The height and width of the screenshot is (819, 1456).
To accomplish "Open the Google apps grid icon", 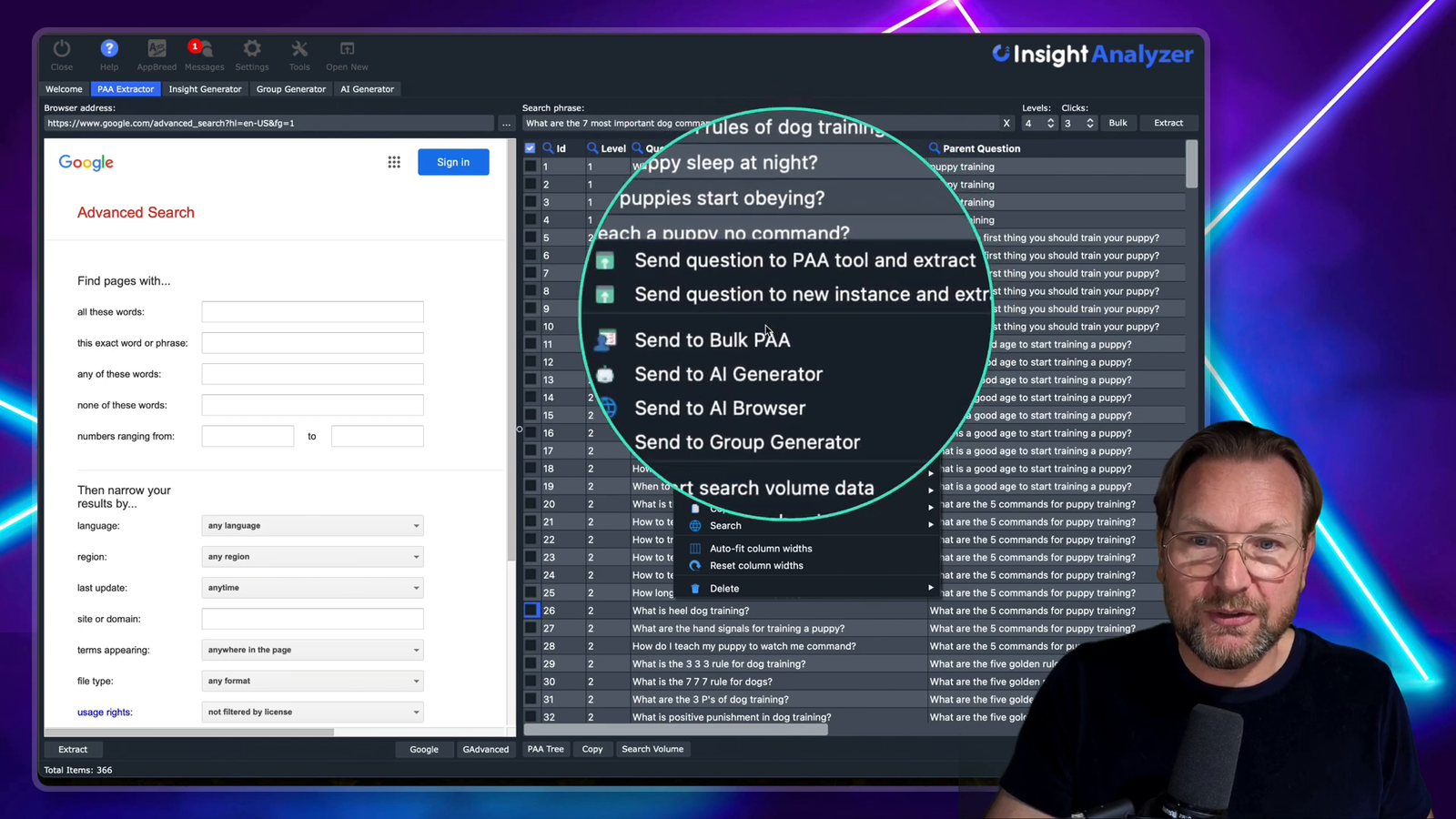I will (x=394, y=162).
